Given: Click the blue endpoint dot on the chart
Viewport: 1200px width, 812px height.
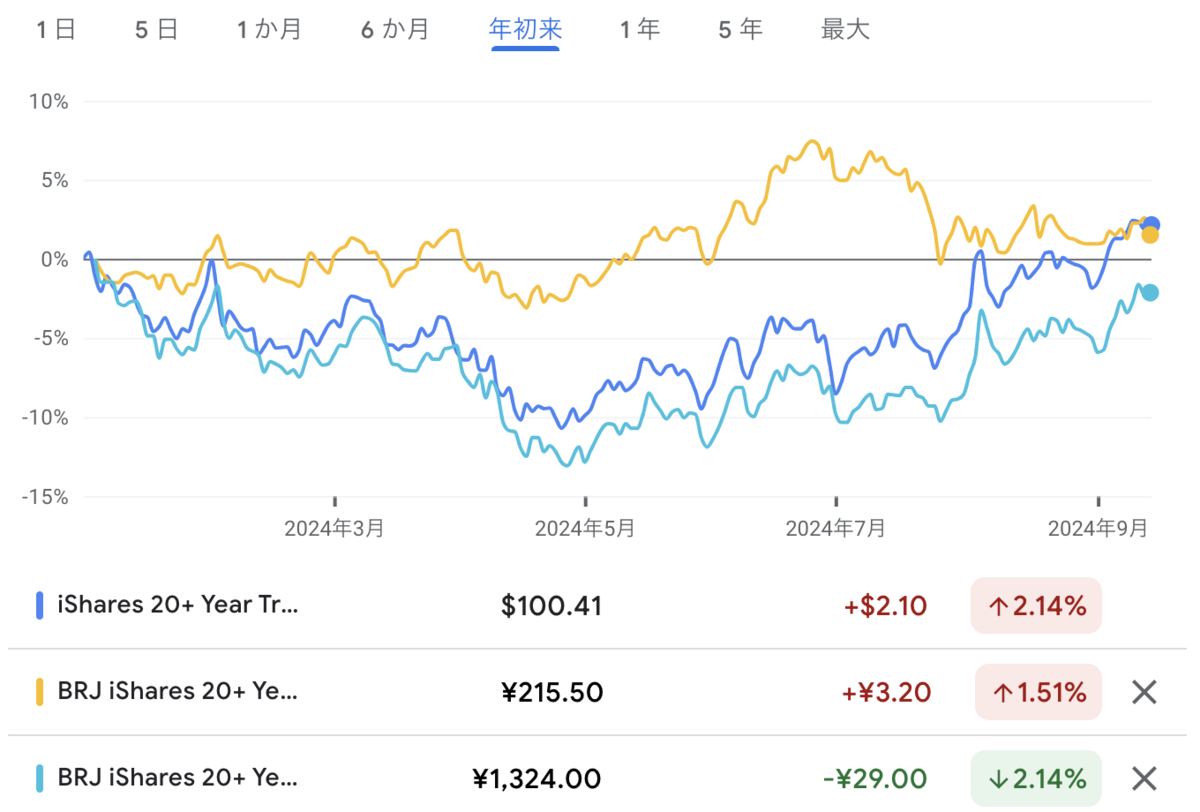Looking at the screenshot, I should tap(1151, 224).
